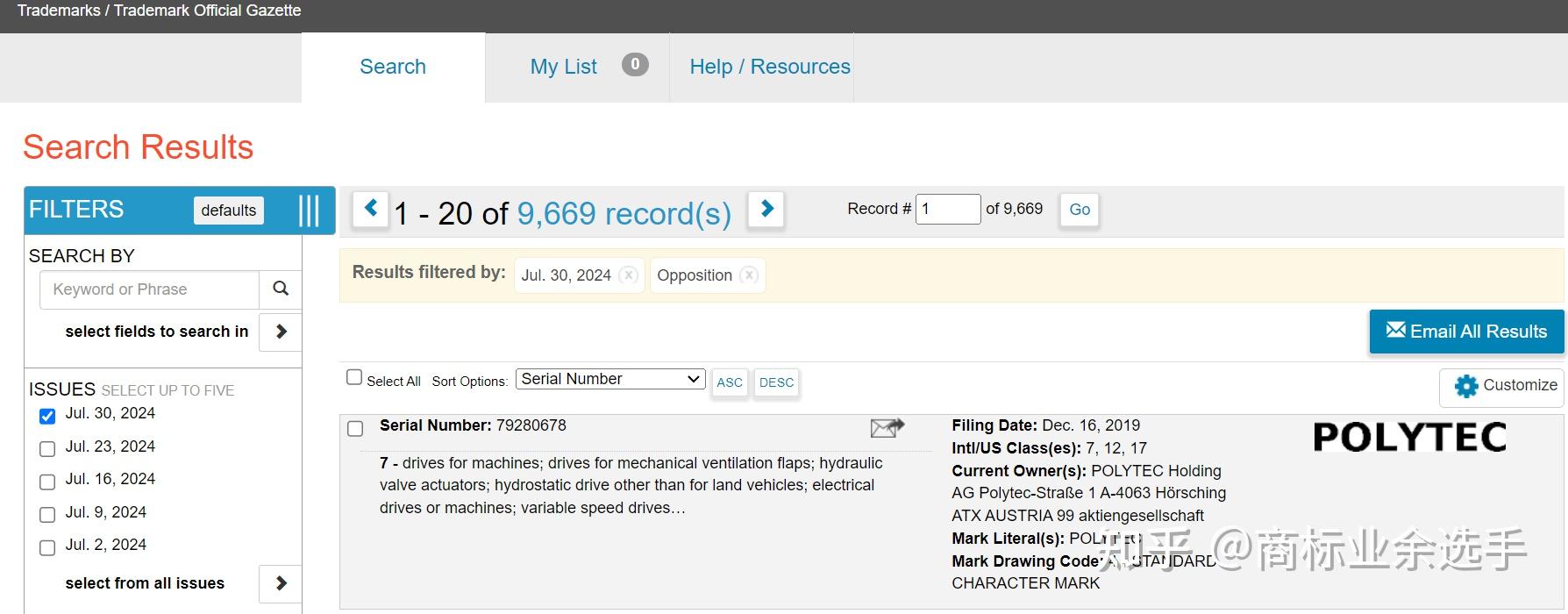
Task: Check the Jul. 23, 2024 issue
Action: point(47,448)
